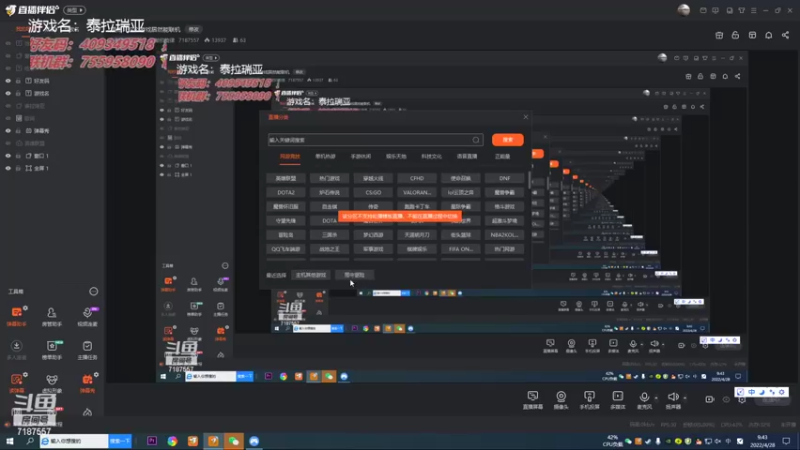Switch to the 科技文化 category tab
The image size is (800, 450).
click(432, 157)
